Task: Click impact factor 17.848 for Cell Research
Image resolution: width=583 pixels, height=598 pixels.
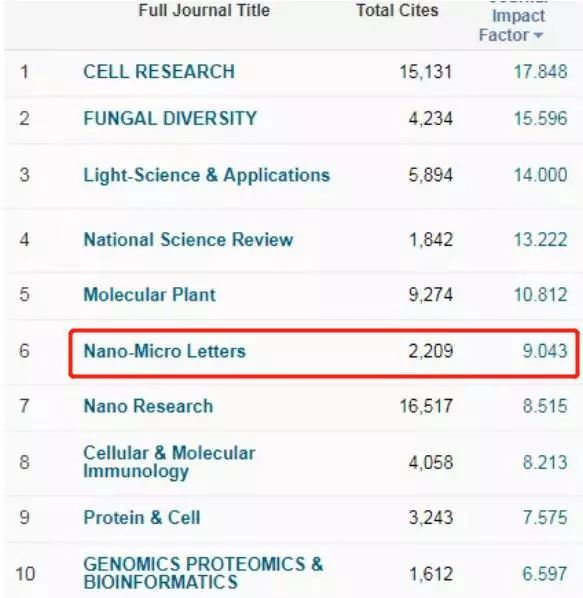Action: (541, 72)
